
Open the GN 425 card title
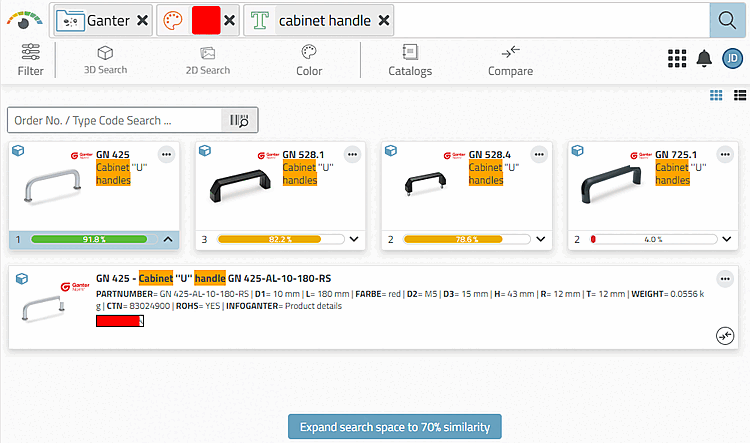click(113, 155)
